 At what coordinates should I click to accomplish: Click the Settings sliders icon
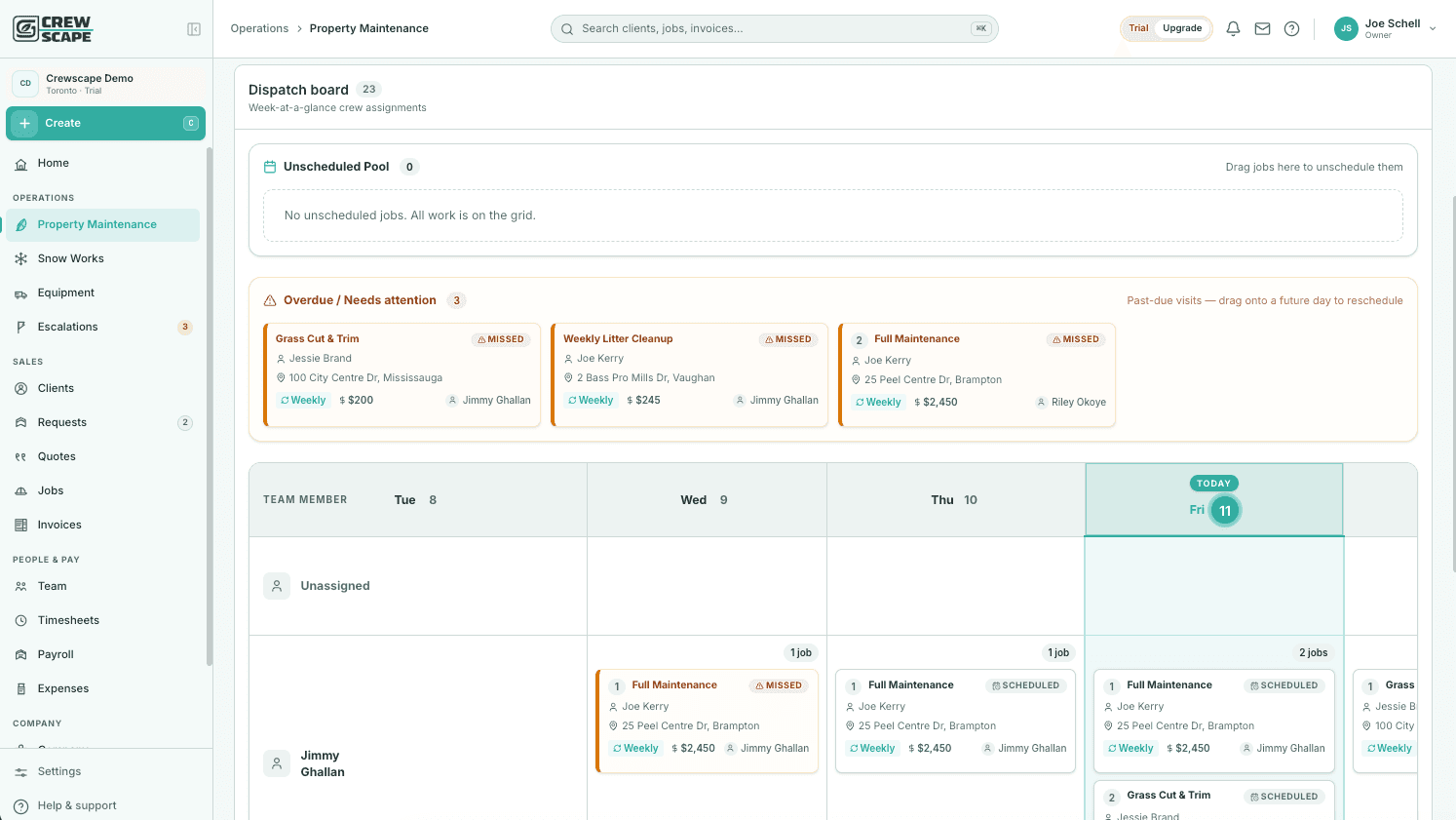(21, 772)
